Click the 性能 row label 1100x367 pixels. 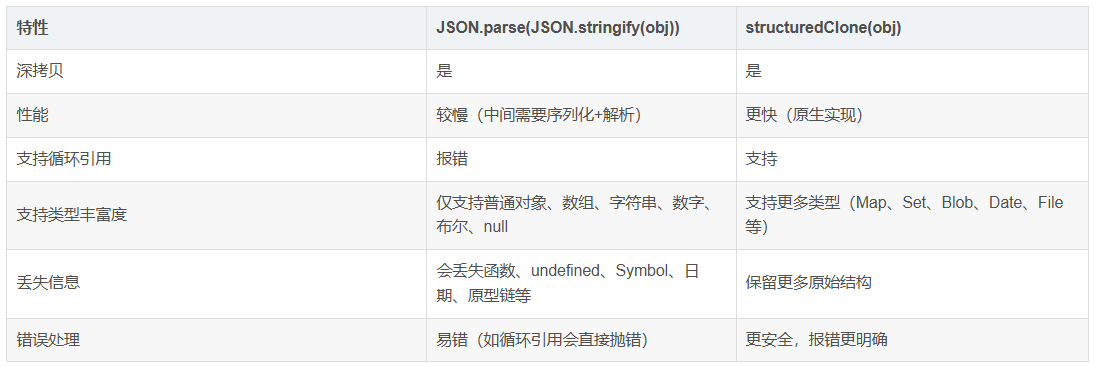(x=32, y=115)
